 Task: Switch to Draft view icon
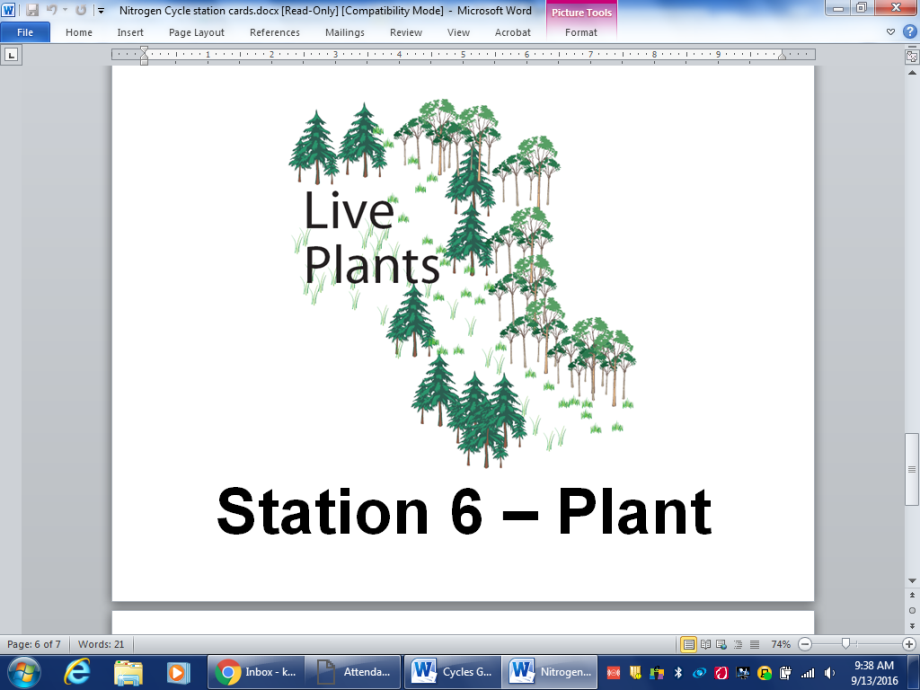click(755, 645)
